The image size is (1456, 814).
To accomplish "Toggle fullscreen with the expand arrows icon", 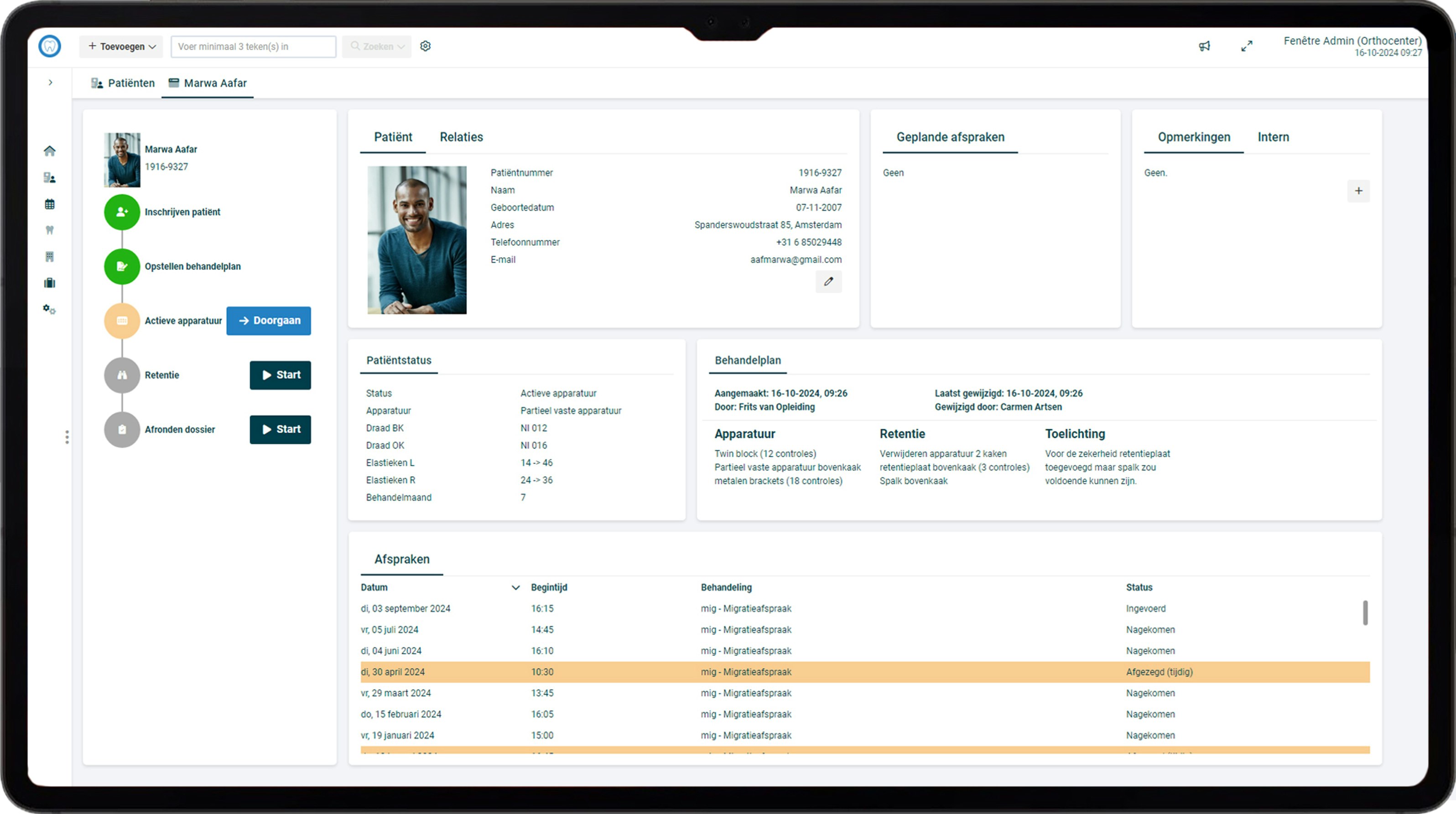I will (x=1246, y=47).
